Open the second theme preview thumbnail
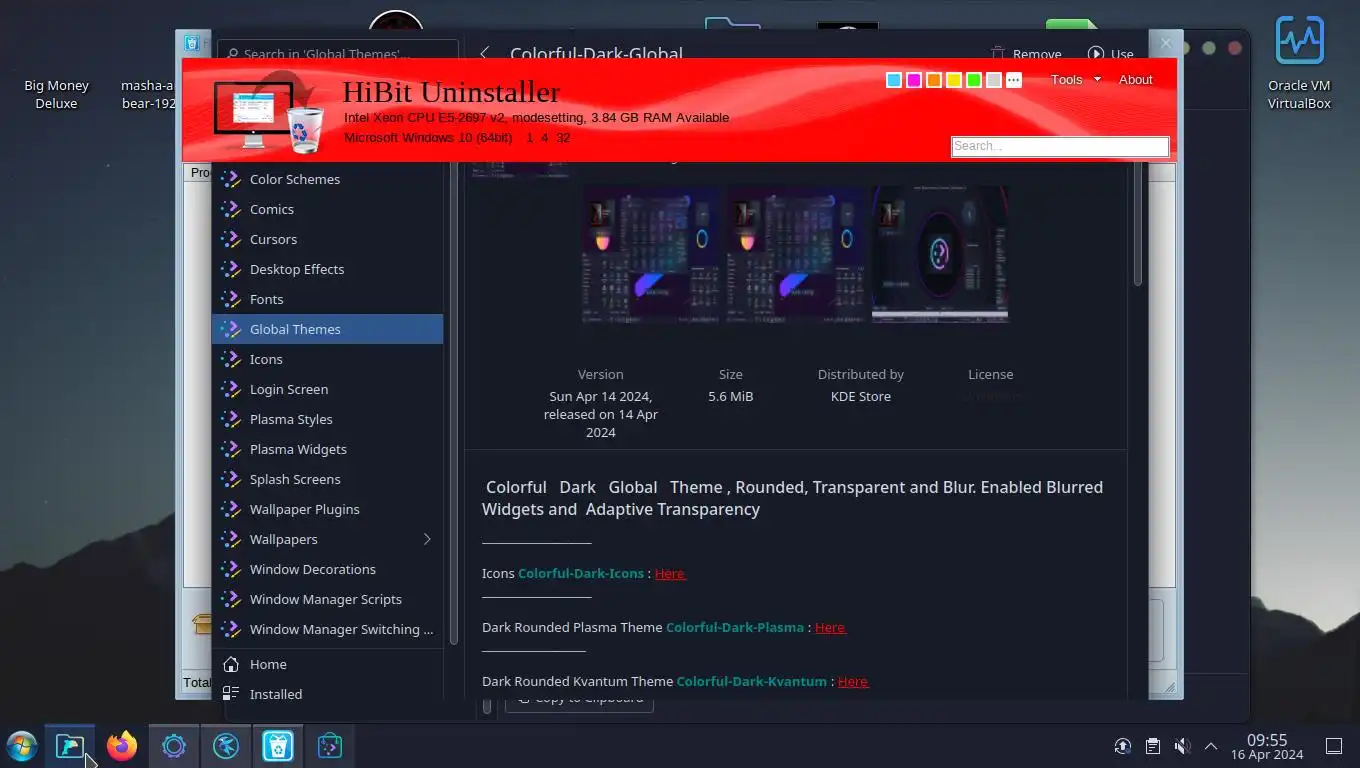1360x768 pixels. click(x=795, y=253)
